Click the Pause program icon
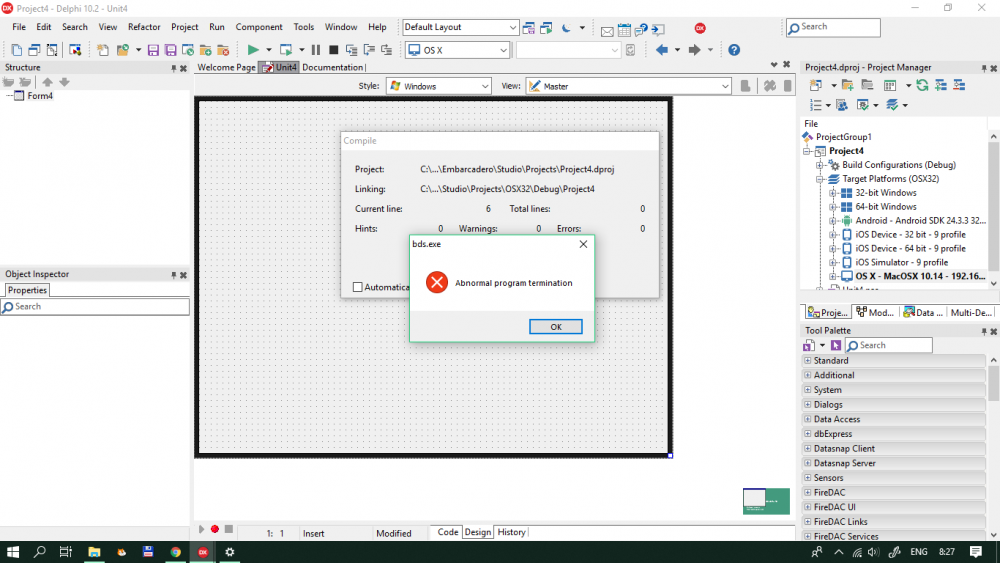This screenshot has height=563, width=1000. [316, 50]
